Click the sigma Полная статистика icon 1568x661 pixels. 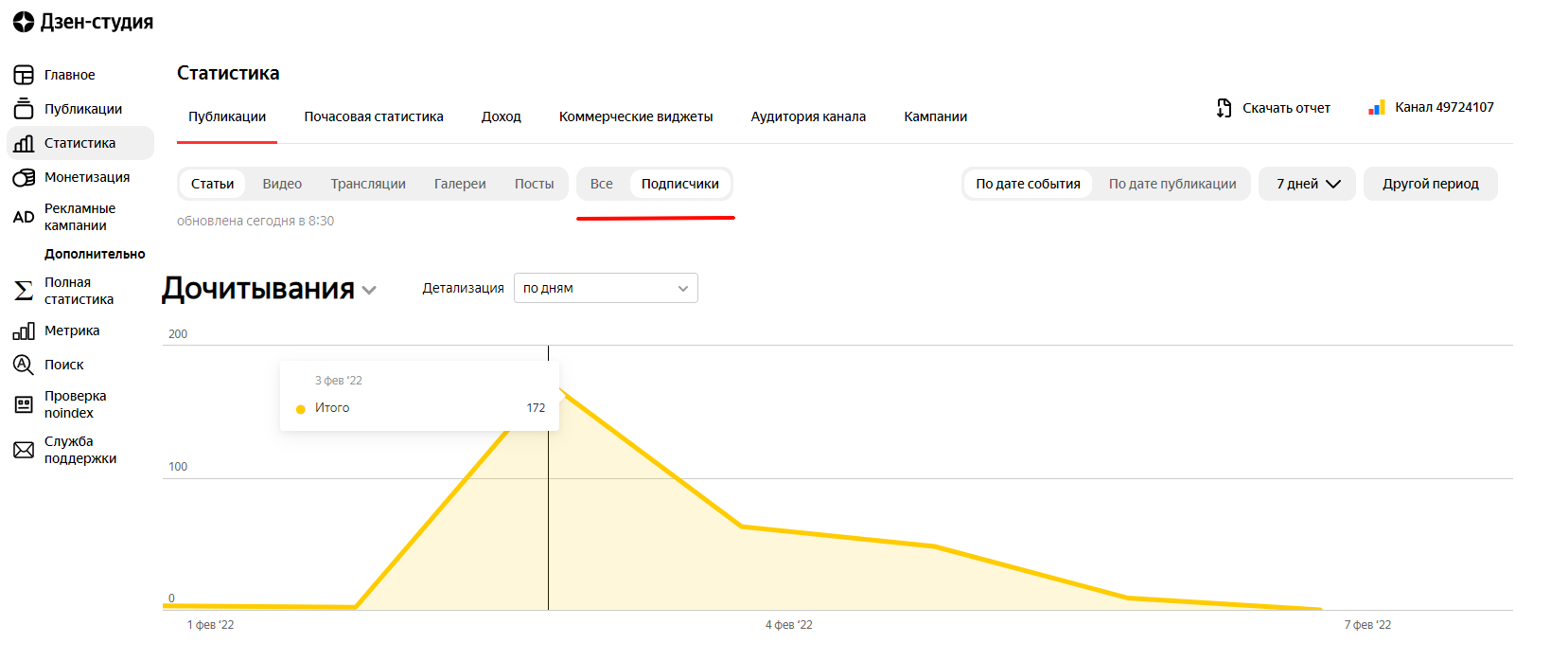[24, 291]
